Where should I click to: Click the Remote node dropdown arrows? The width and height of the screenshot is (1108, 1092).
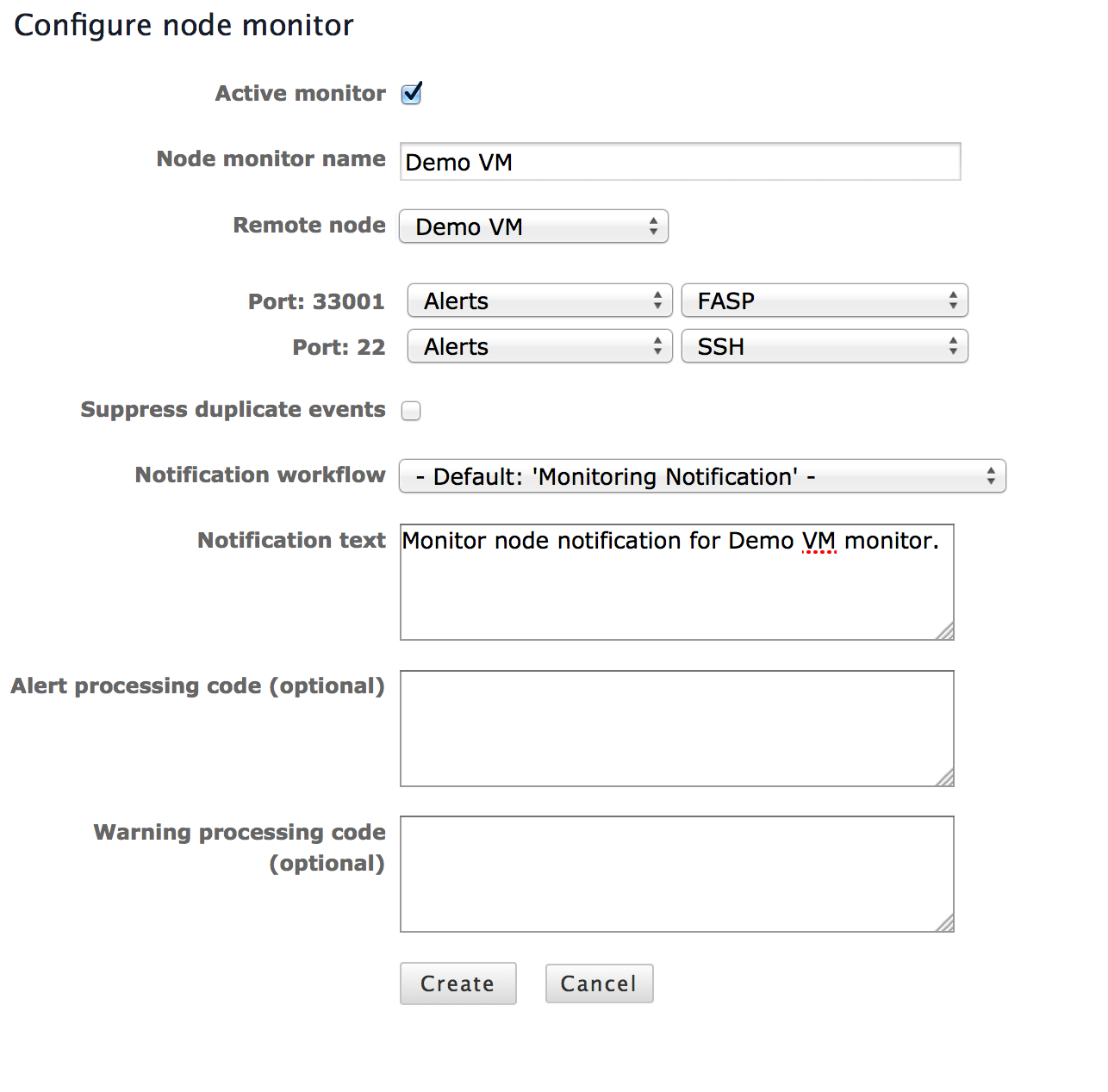click(x=654, y=226)
